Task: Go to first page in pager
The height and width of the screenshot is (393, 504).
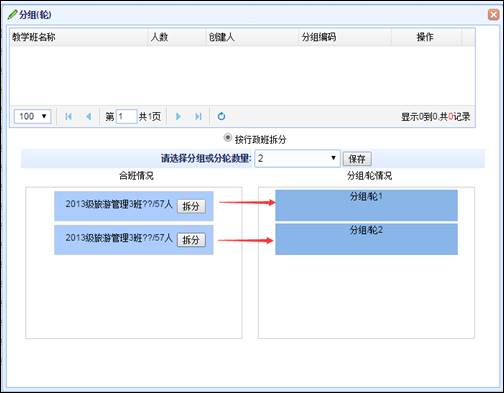Action: 69,116
